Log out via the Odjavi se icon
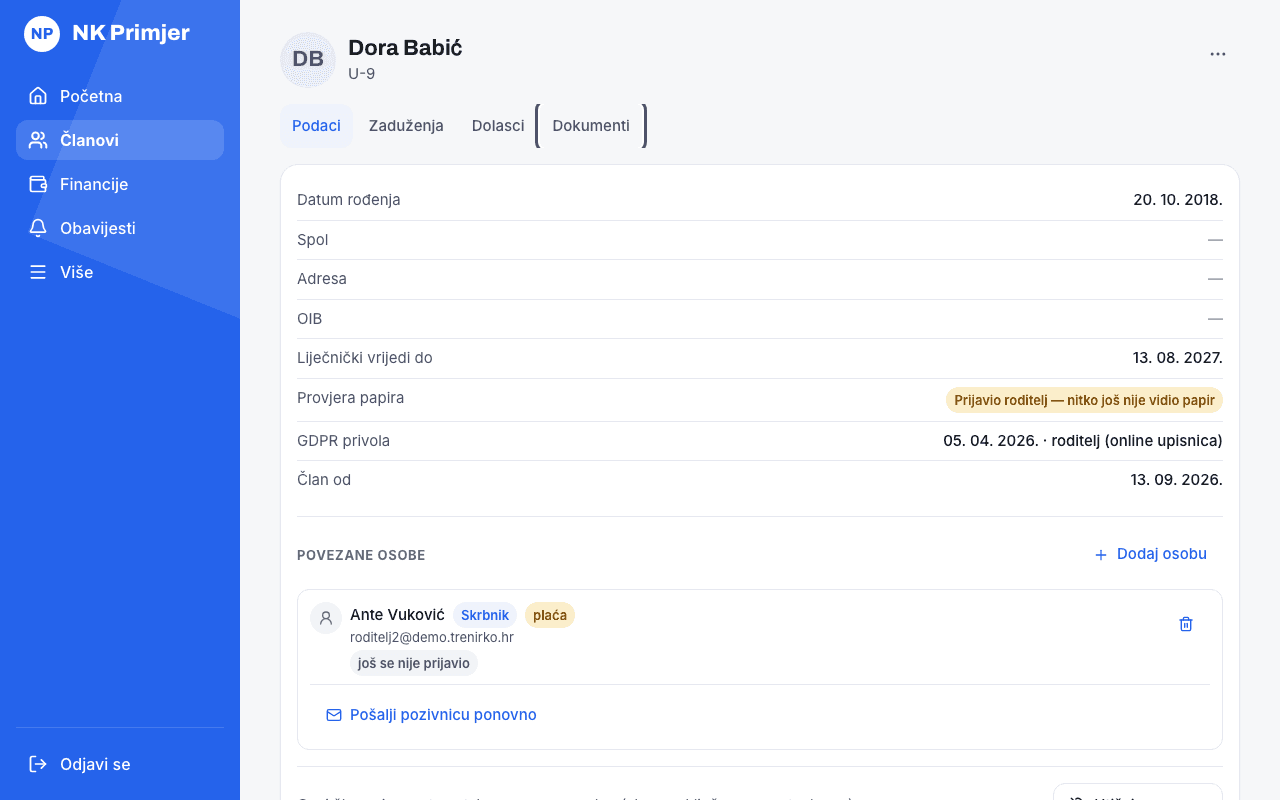Viewport: 1280px width, 800px height. coord(38,764)
